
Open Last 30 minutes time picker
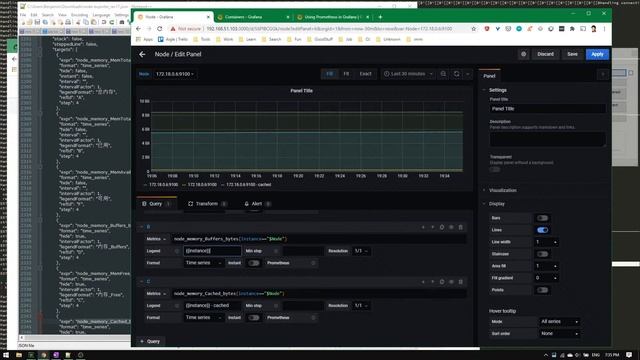[408, 74]
